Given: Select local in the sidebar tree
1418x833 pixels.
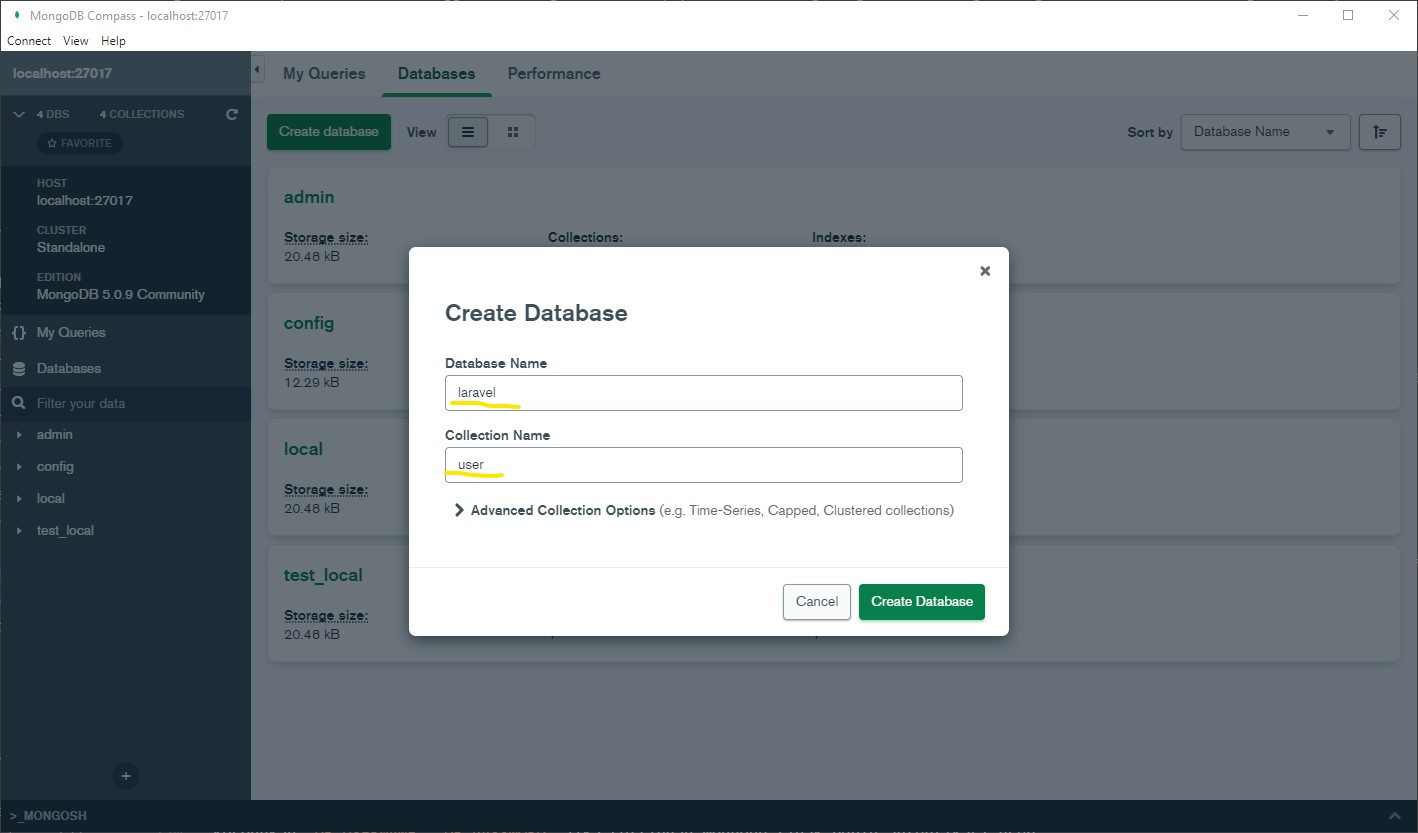Looking at the screenshot, I should [51, 499].
